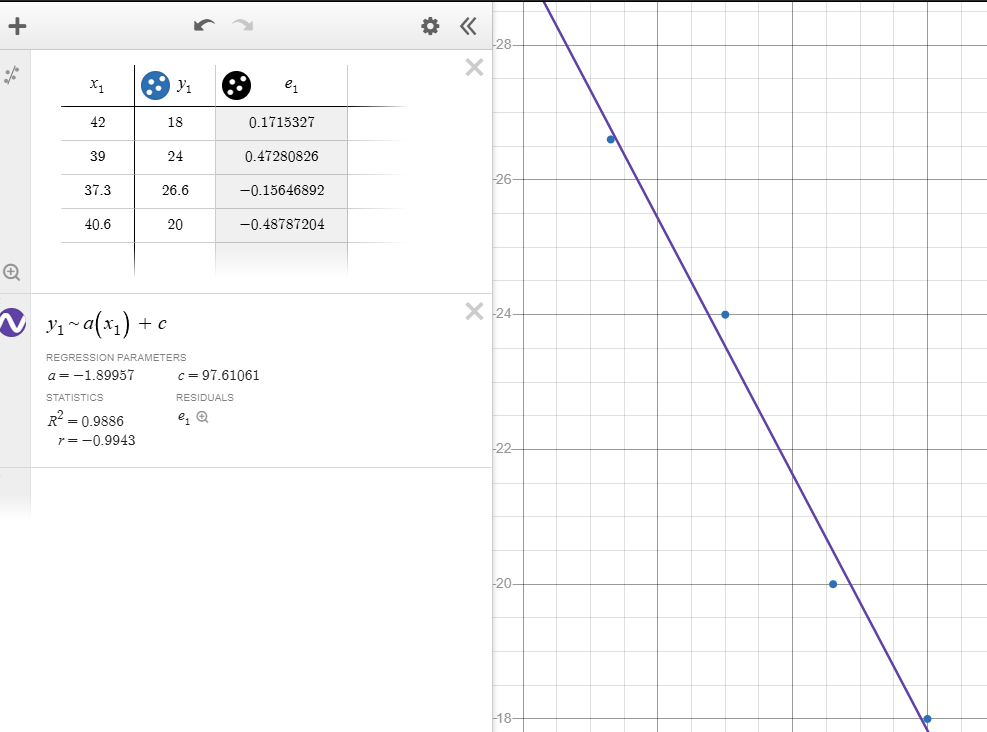
Task: Click the RESIDUALS heading
Action: pos(205,398)
